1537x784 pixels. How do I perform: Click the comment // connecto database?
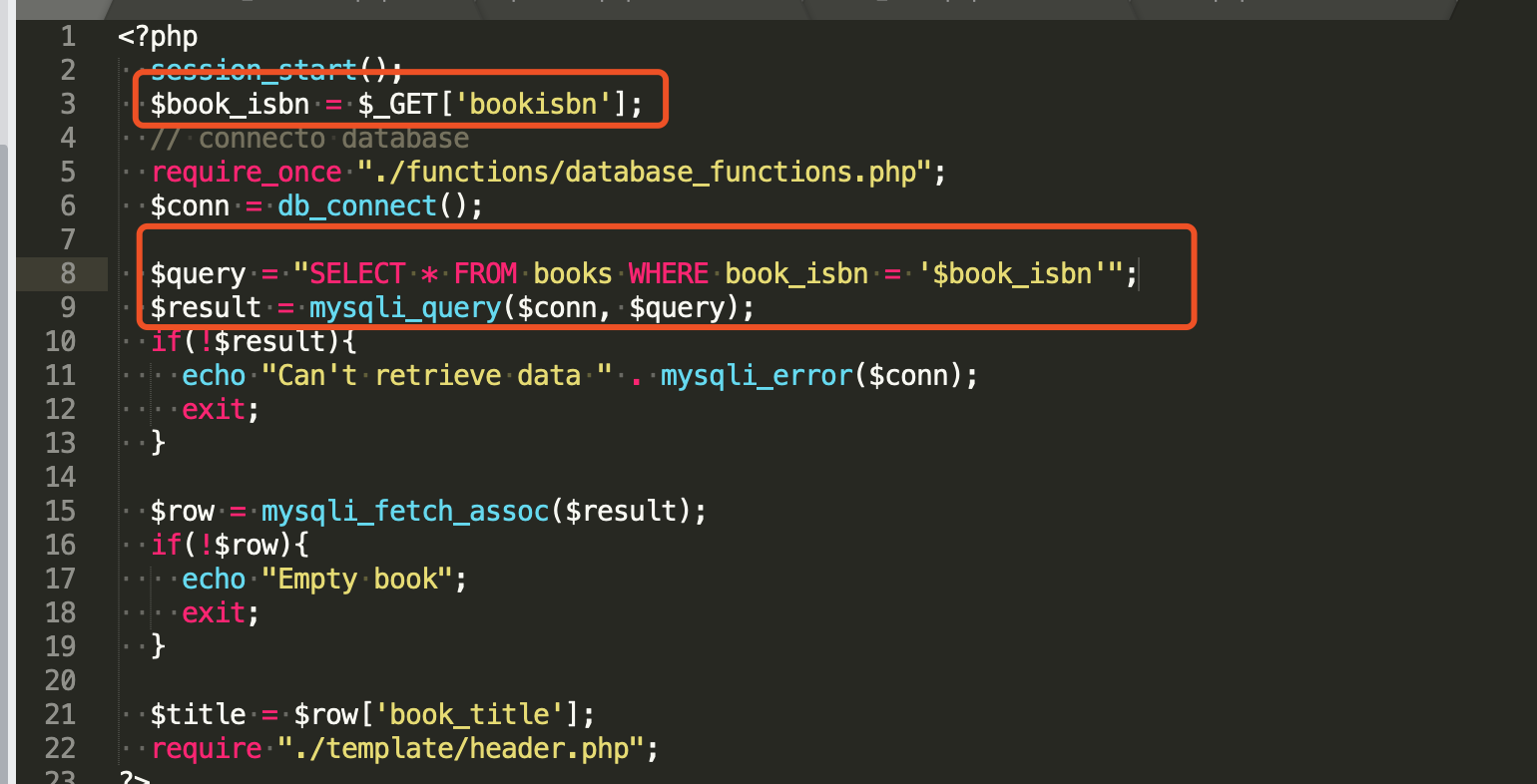coord(309,138)
